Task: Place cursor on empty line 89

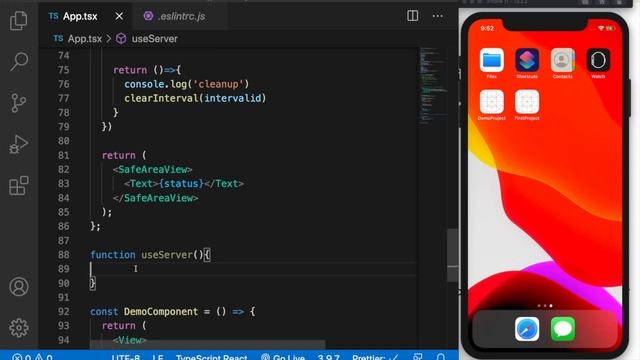Action: tap(253, 269)
